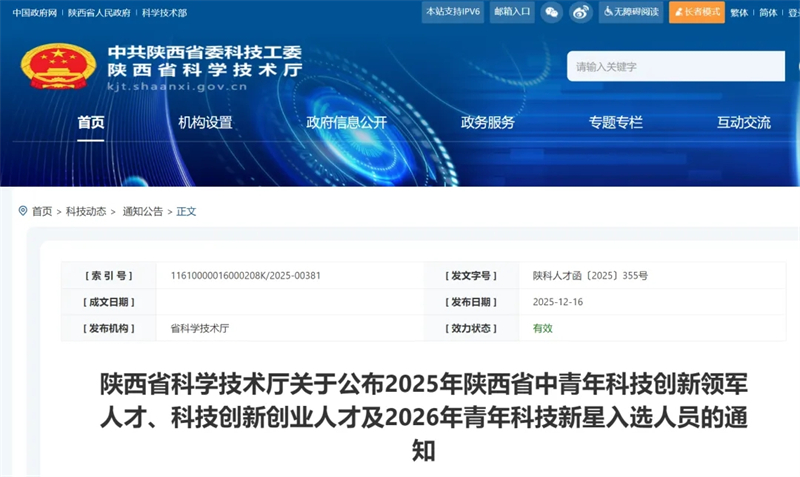This screenshot has height=477, width=800.
Task: Toggle 长者模式 elder mode
Action: tap(696, 12)
